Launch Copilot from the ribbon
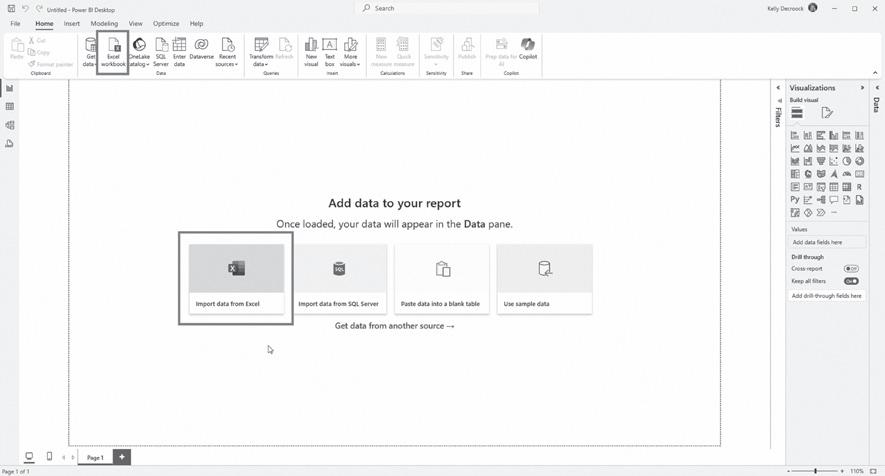Screen dimensions: 885x476 click(528, 49)
